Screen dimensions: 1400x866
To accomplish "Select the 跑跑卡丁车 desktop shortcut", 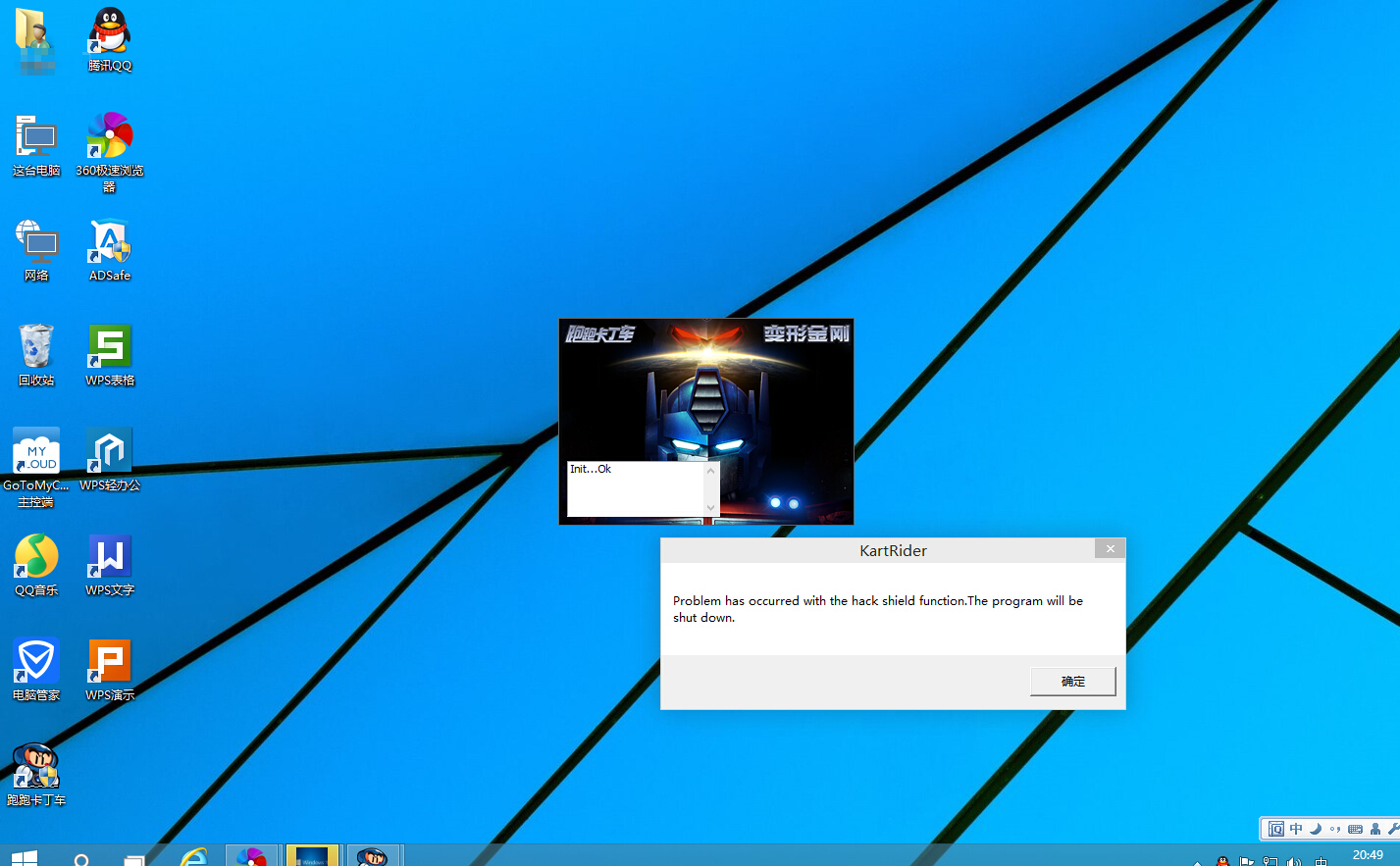I will (36, 774).
